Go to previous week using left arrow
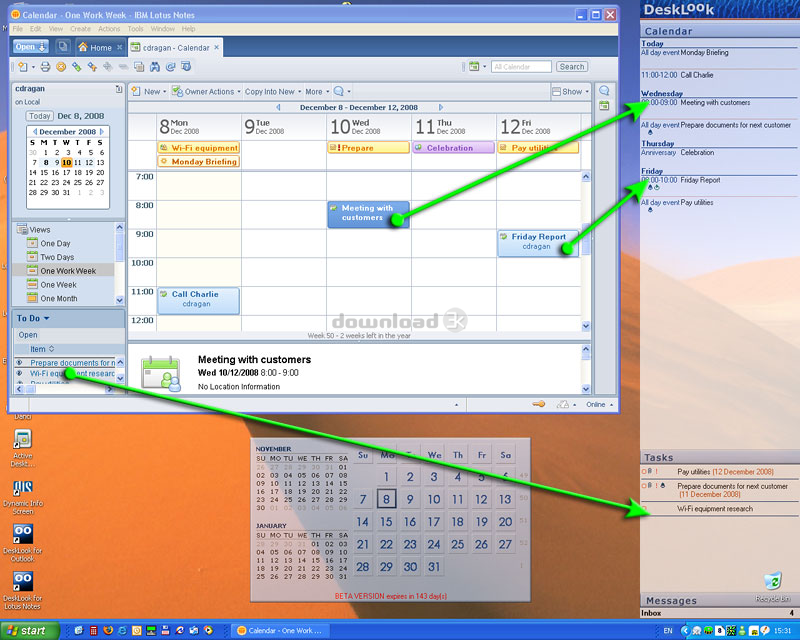 tap(278, 107)
